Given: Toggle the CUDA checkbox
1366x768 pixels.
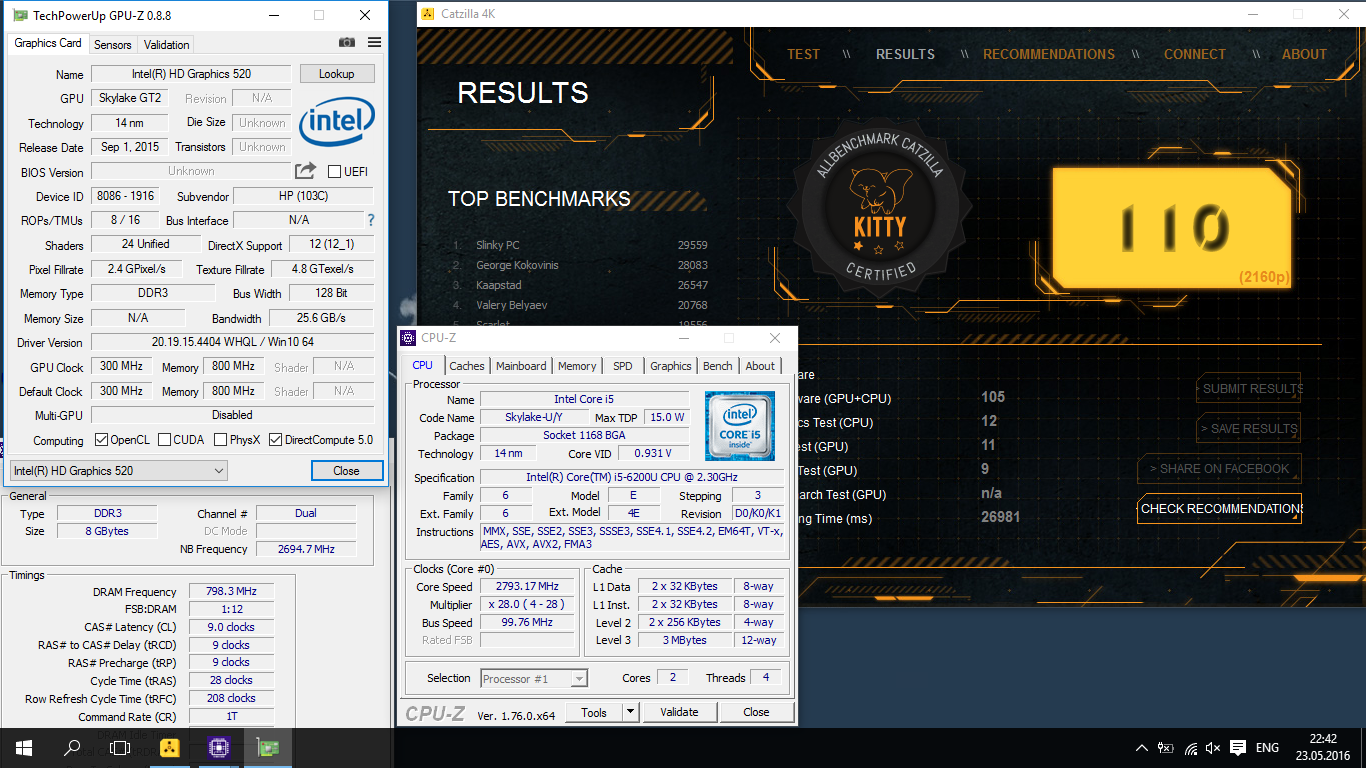Looking at the screenshot, I should [x=163, y=440].
